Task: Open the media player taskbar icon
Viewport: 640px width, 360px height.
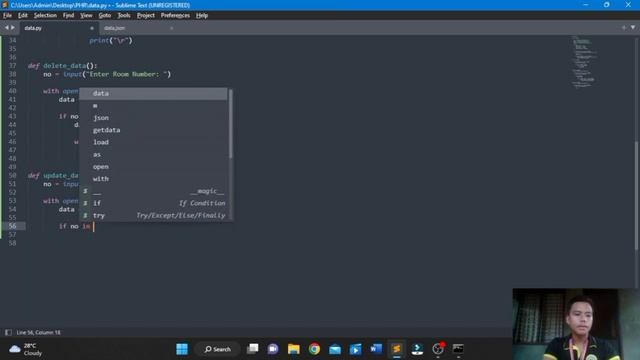Action: tap(356, 349)
